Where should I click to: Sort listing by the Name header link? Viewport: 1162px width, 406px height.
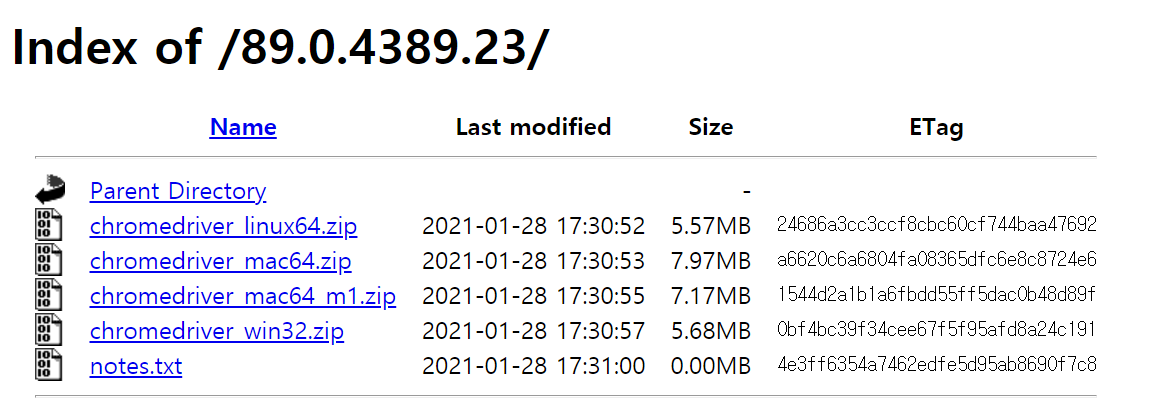[x=243, y=127]
